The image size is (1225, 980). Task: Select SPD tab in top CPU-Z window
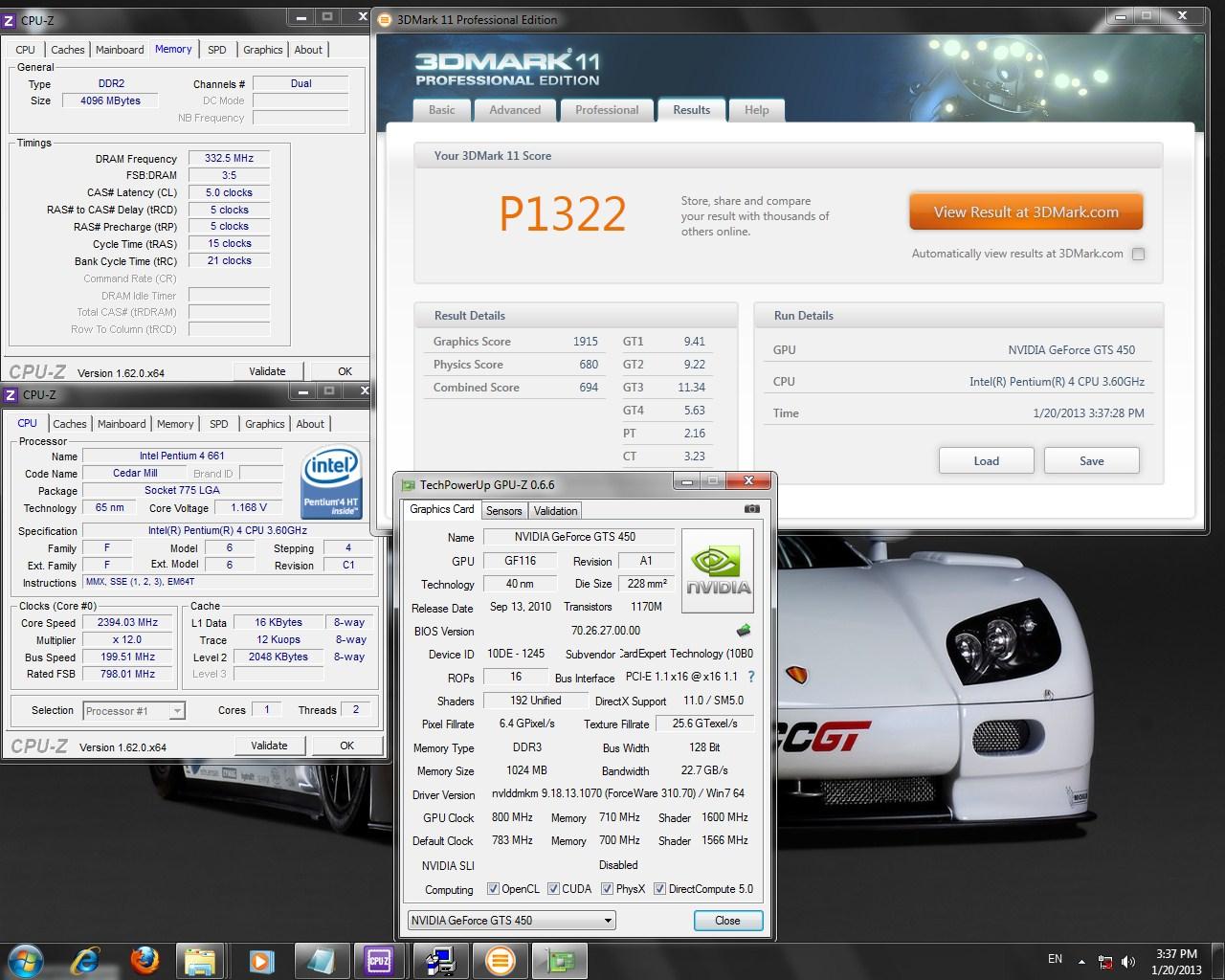[217, 50]
